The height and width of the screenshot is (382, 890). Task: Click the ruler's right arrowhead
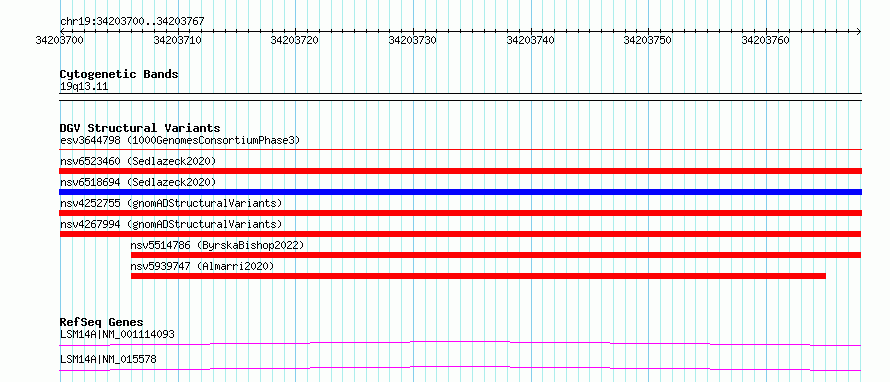[x=859, y=31]
